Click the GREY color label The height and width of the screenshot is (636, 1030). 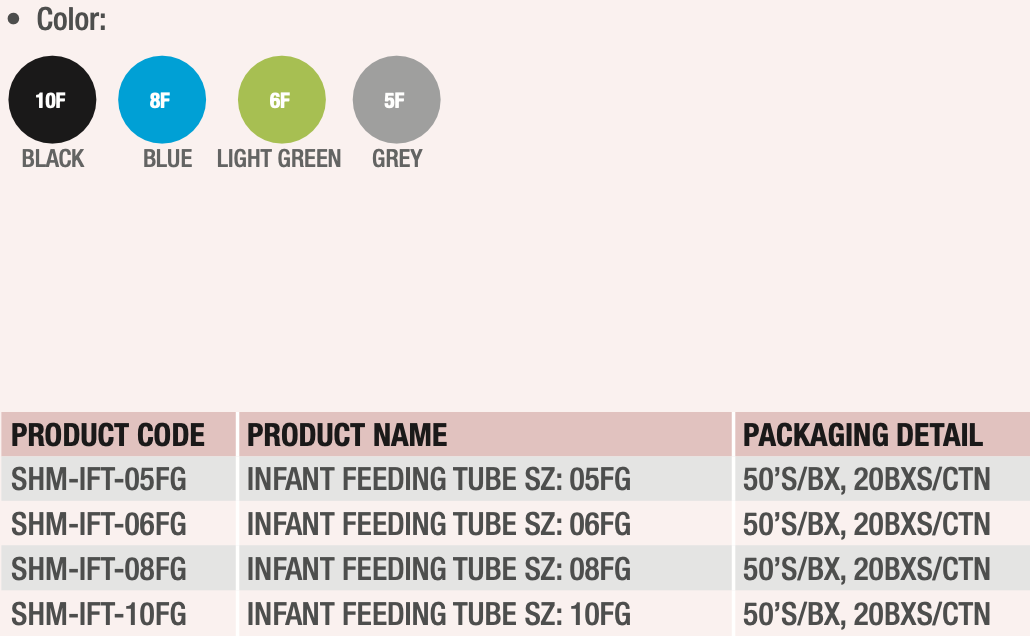[397, 158]
